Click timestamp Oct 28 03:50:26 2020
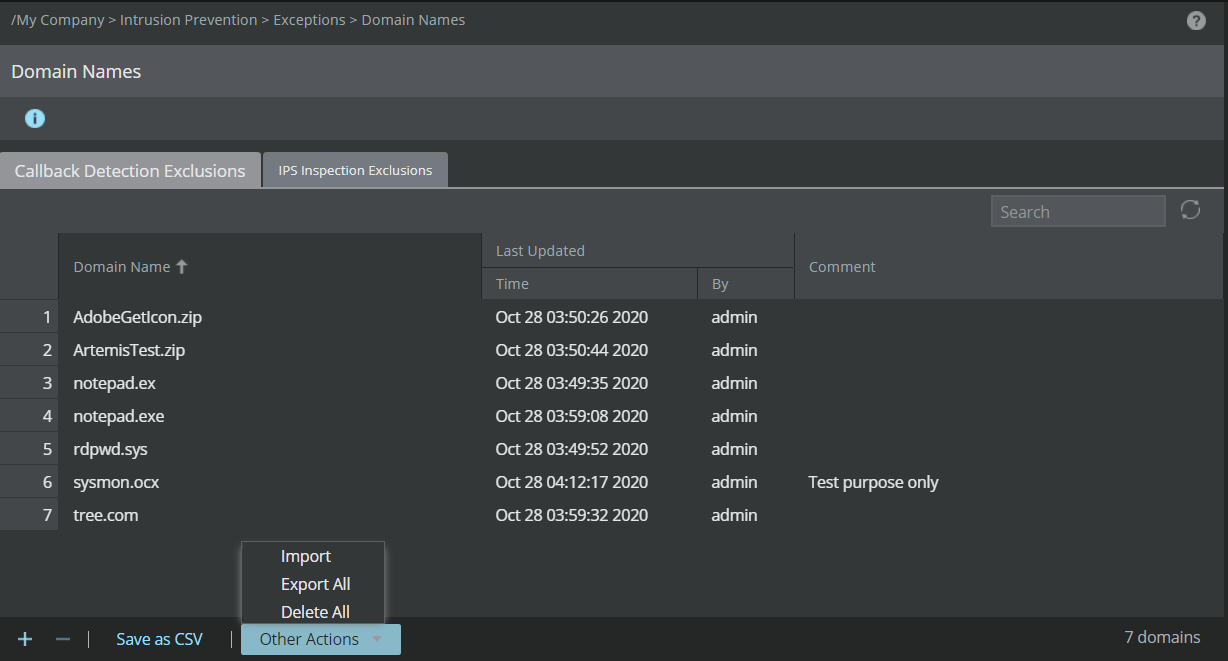This screenshot has width=1228, height=661. 572,317
